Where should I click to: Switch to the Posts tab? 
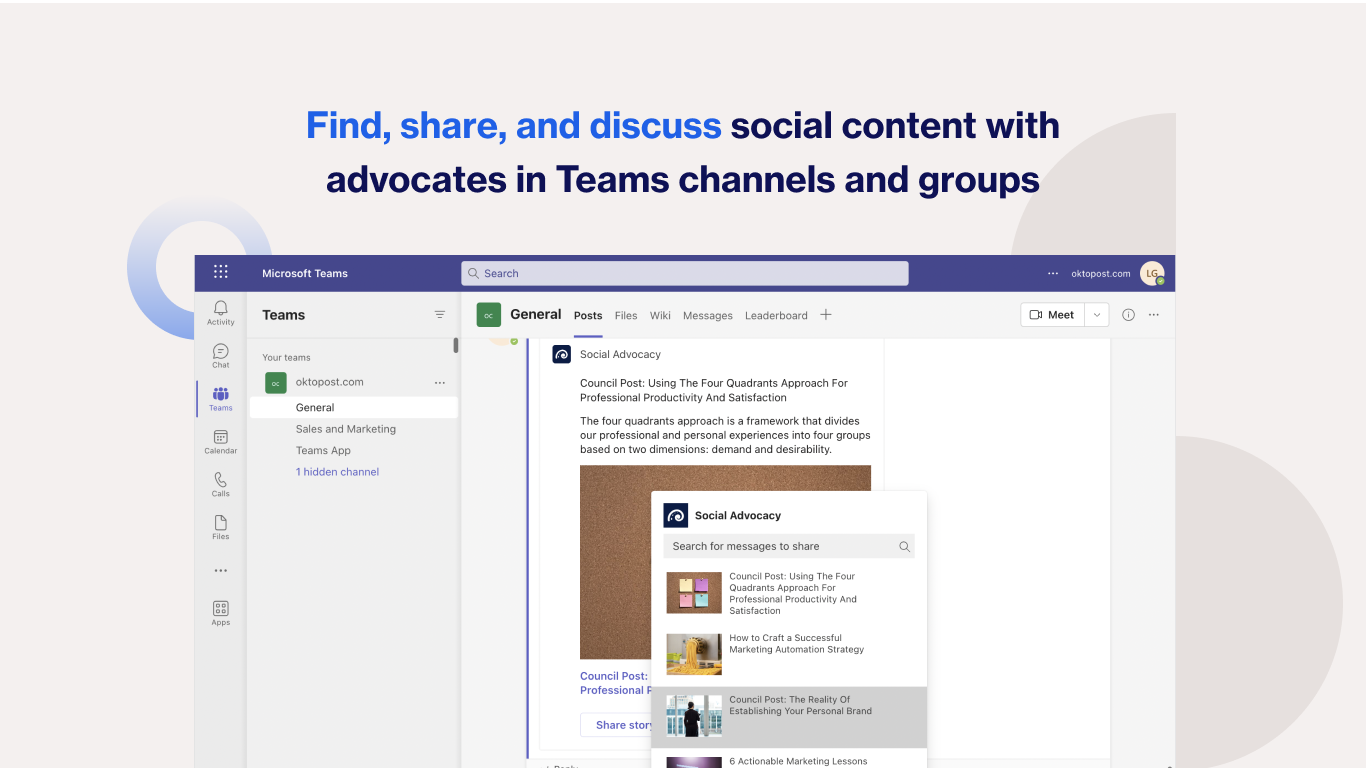(x=588, y=315)
